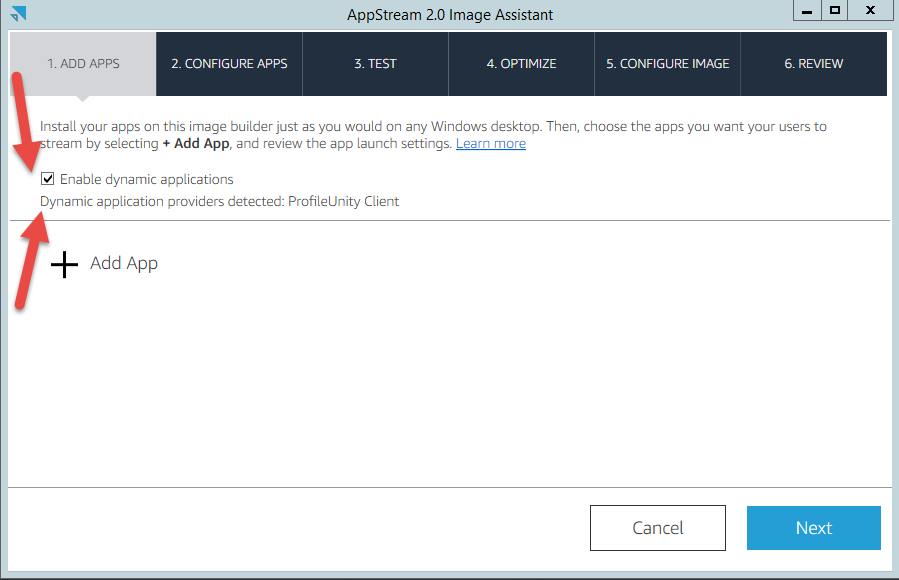Switch to the 1. ADD APPS tab
The width and height of the screenshot is (899, 580).
(83, 64)
